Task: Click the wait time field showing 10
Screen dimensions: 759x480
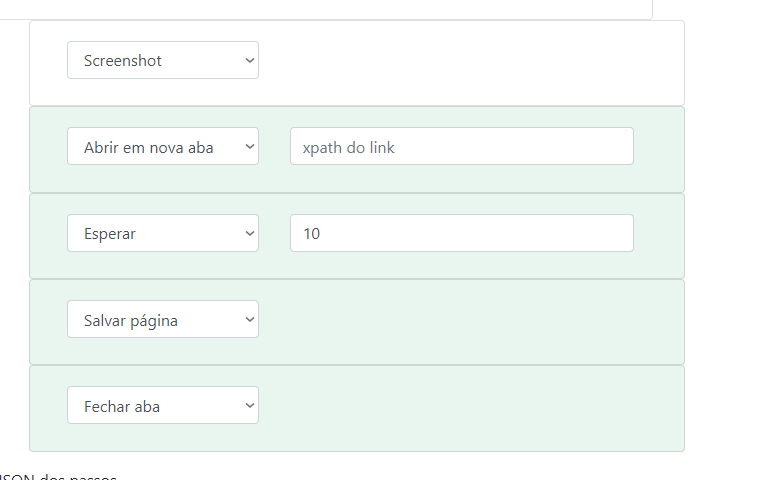Action: coord(461,233)
